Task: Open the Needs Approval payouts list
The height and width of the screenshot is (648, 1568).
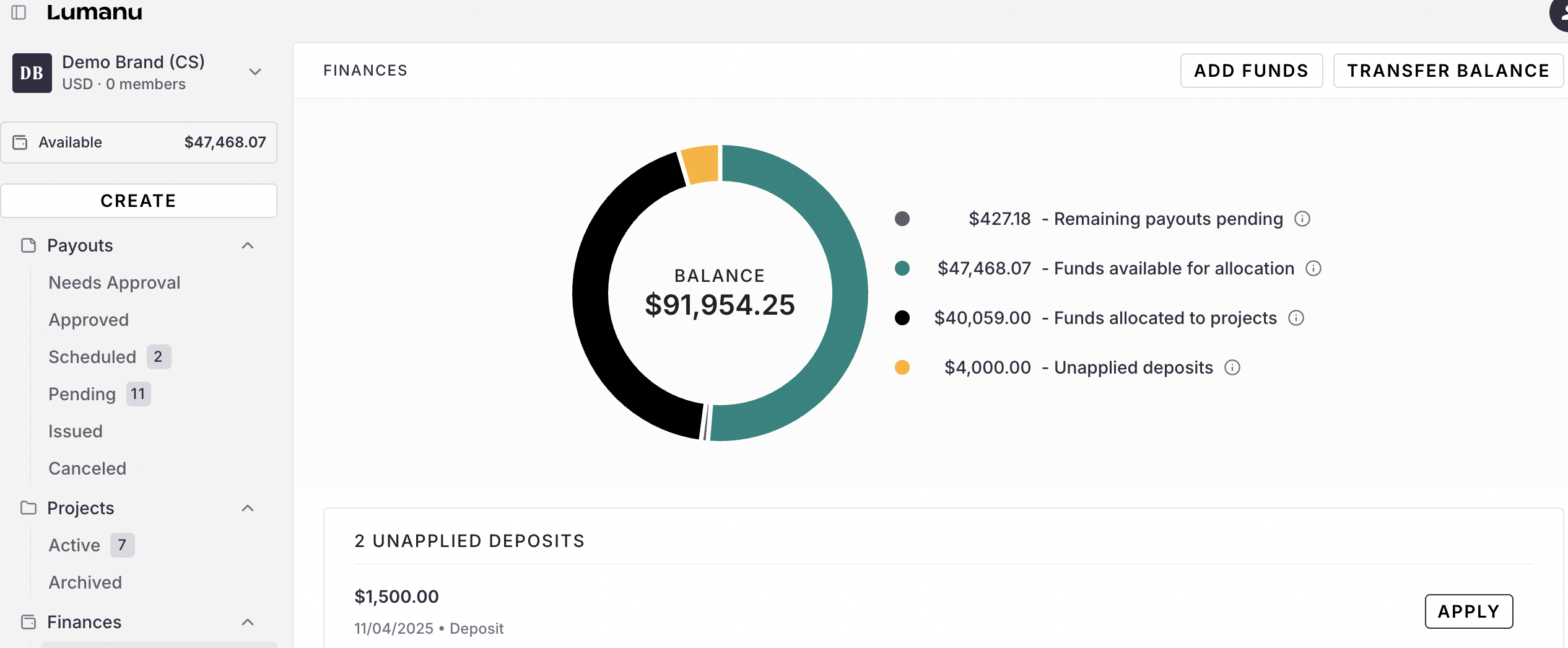Action: [114, 282]
